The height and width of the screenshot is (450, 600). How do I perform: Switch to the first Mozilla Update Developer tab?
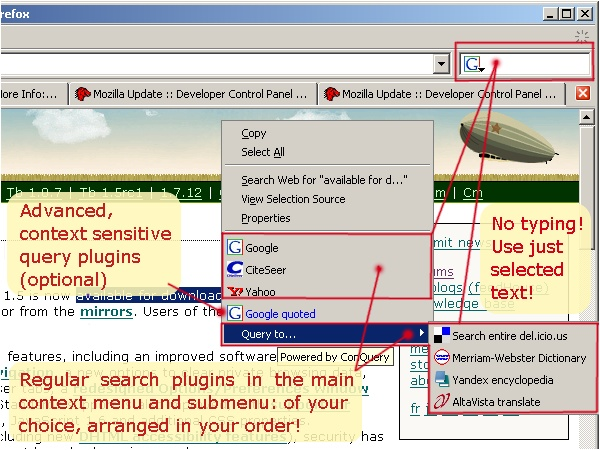click(x=193, y=94)
